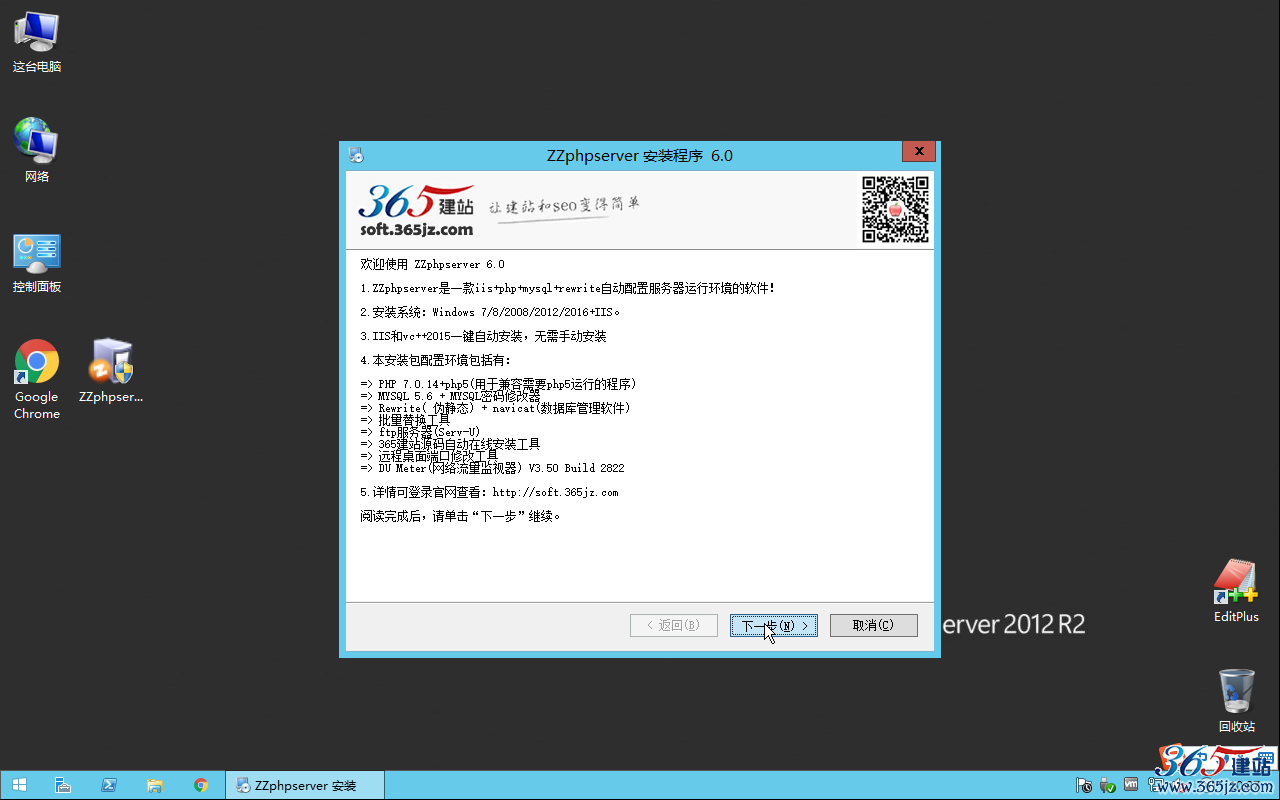Viewport: 1280px width, 800px height.
Task: Click the soft.365jz.com text in header
Action: [416, 230]
